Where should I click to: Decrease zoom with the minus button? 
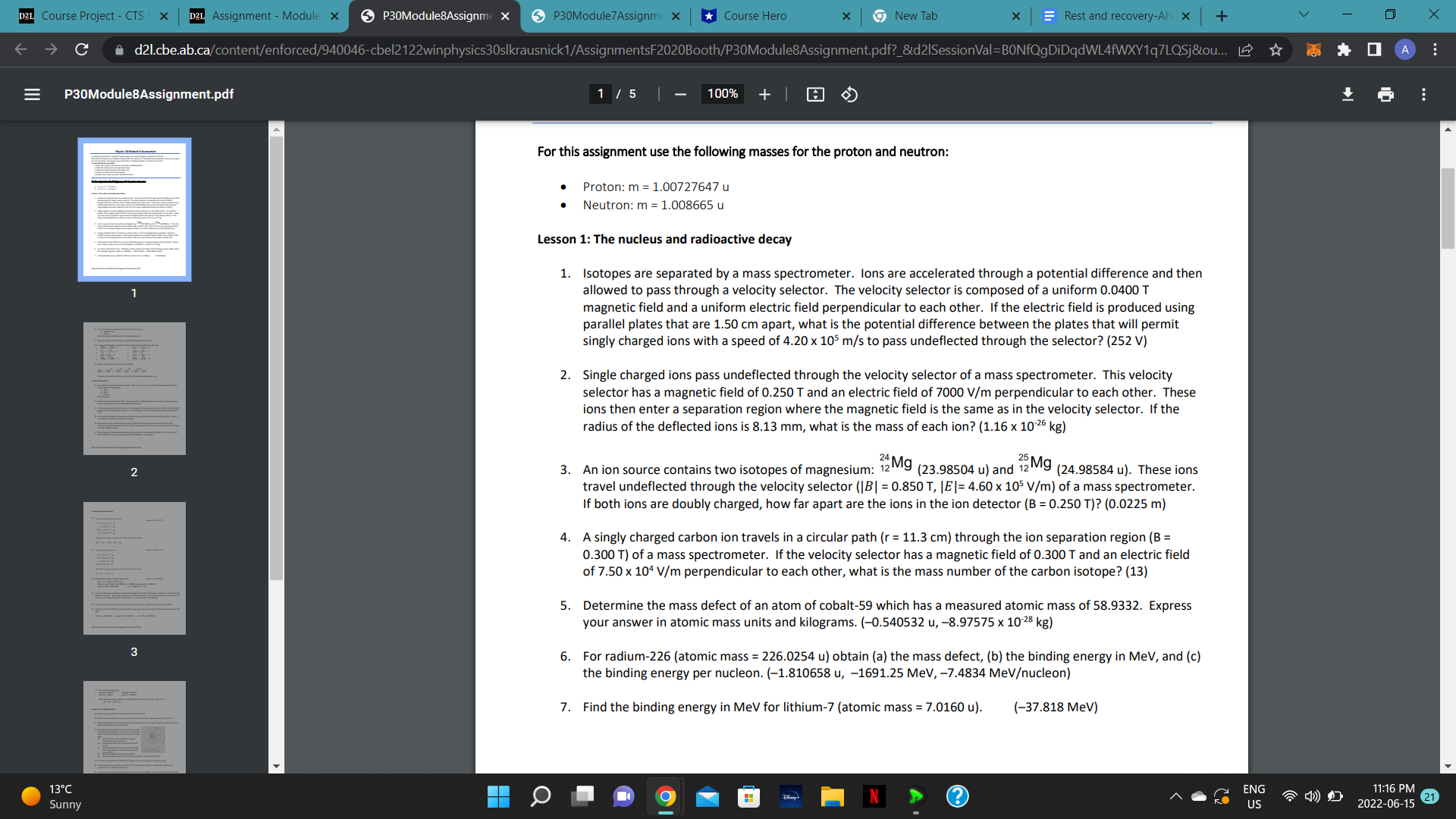(680, 94)
